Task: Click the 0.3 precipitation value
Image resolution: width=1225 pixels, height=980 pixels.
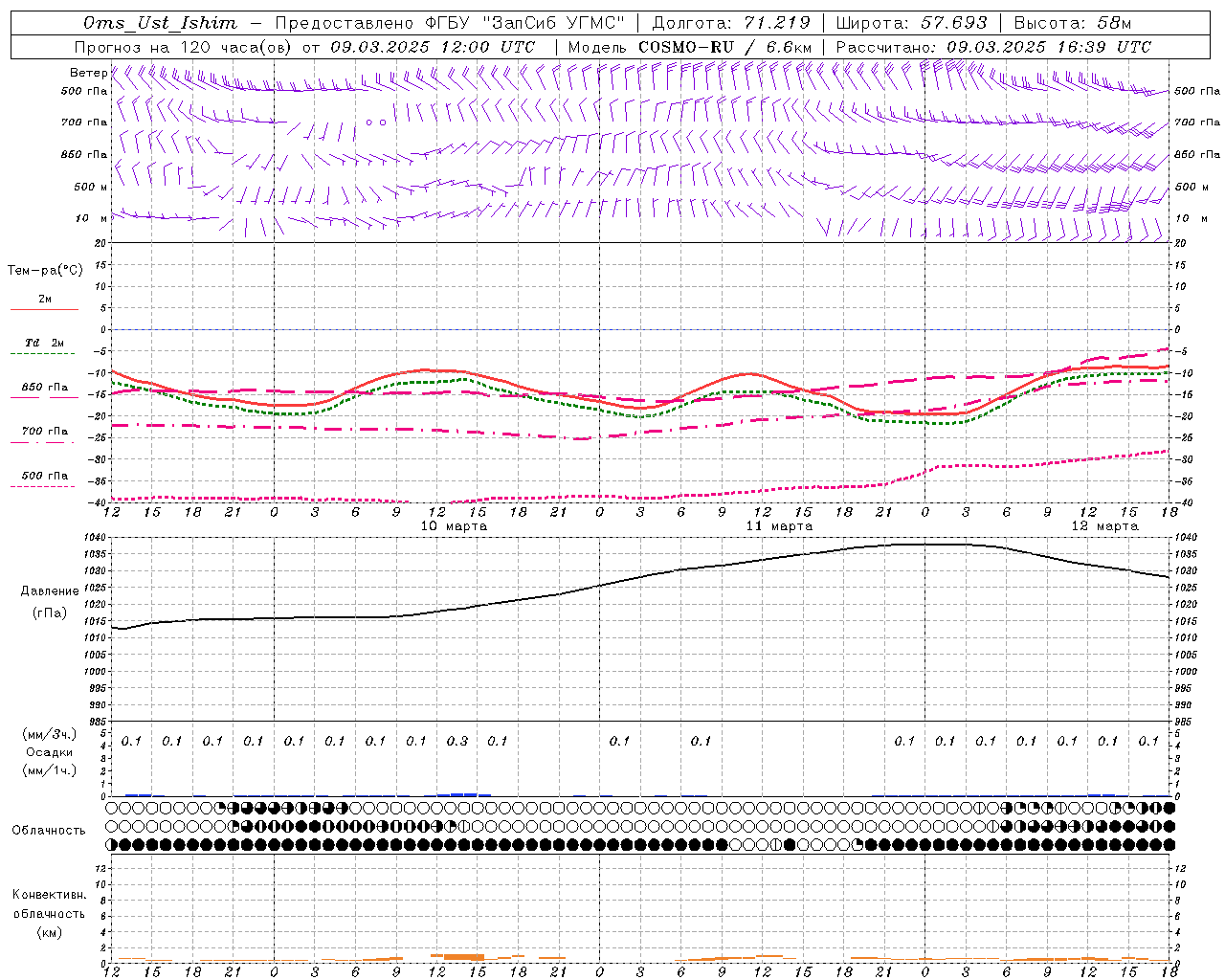Action: tap(457, 741)
